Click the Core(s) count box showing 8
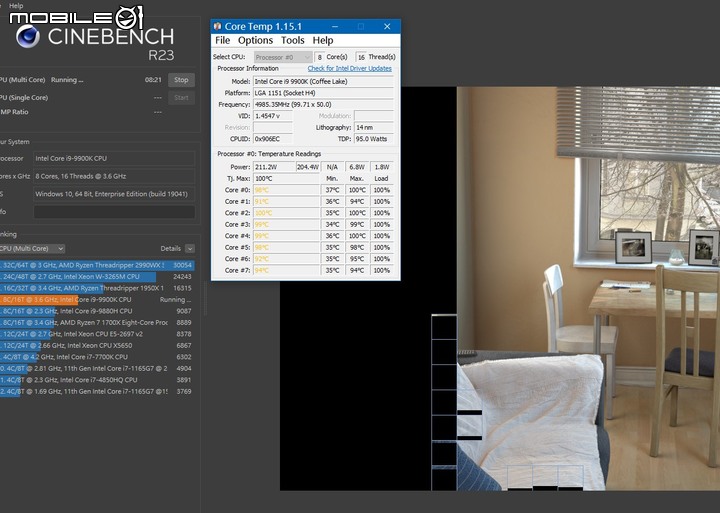Viewport: 720px width, 513px height. coord(319,57)
